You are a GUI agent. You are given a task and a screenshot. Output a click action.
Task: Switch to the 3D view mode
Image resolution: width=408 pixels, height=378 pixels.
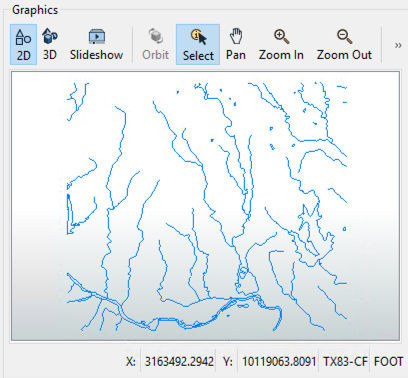tap(50, 45)
